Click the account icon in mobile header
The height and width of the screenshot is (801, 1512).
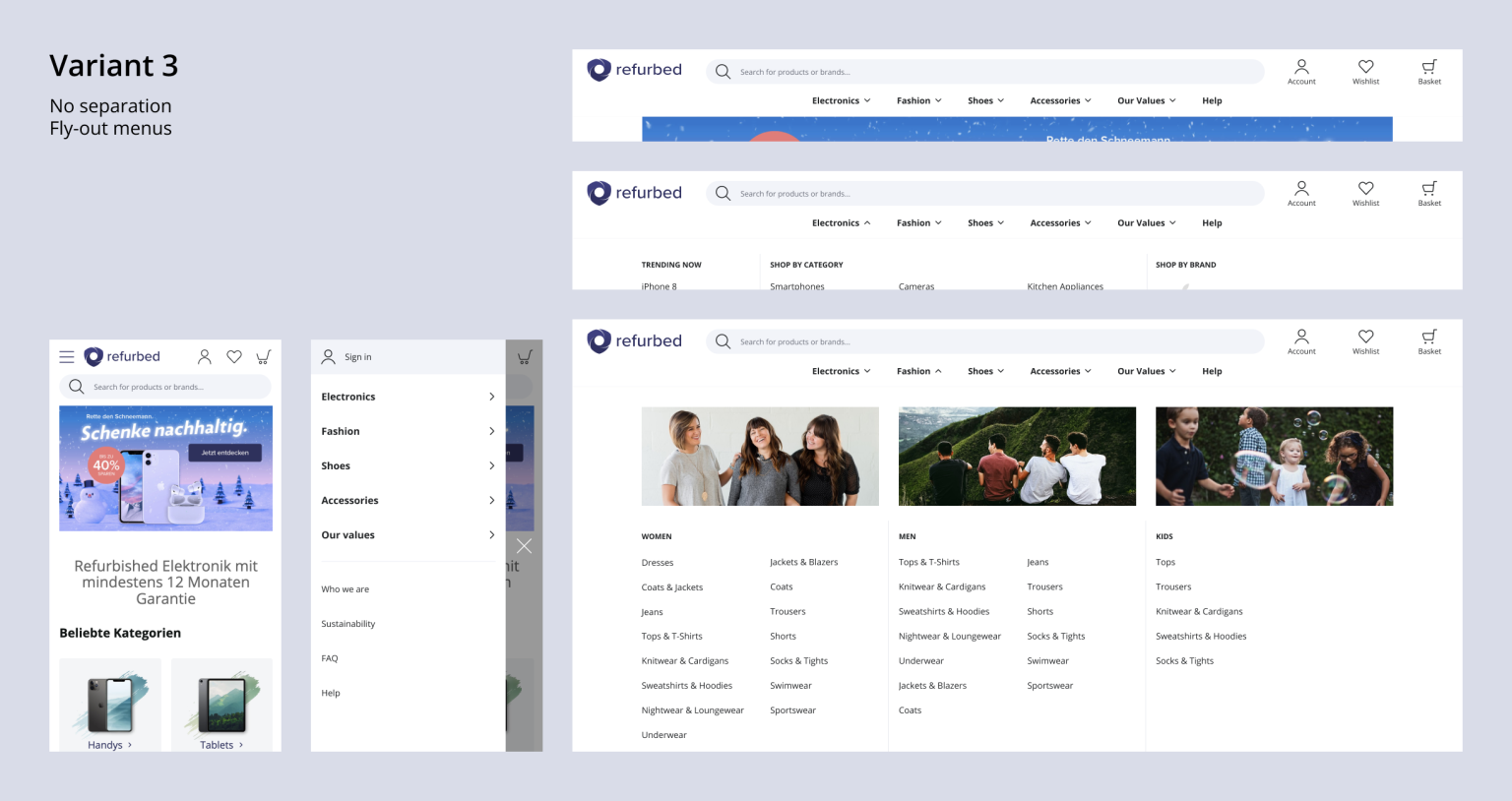[205, 357]
